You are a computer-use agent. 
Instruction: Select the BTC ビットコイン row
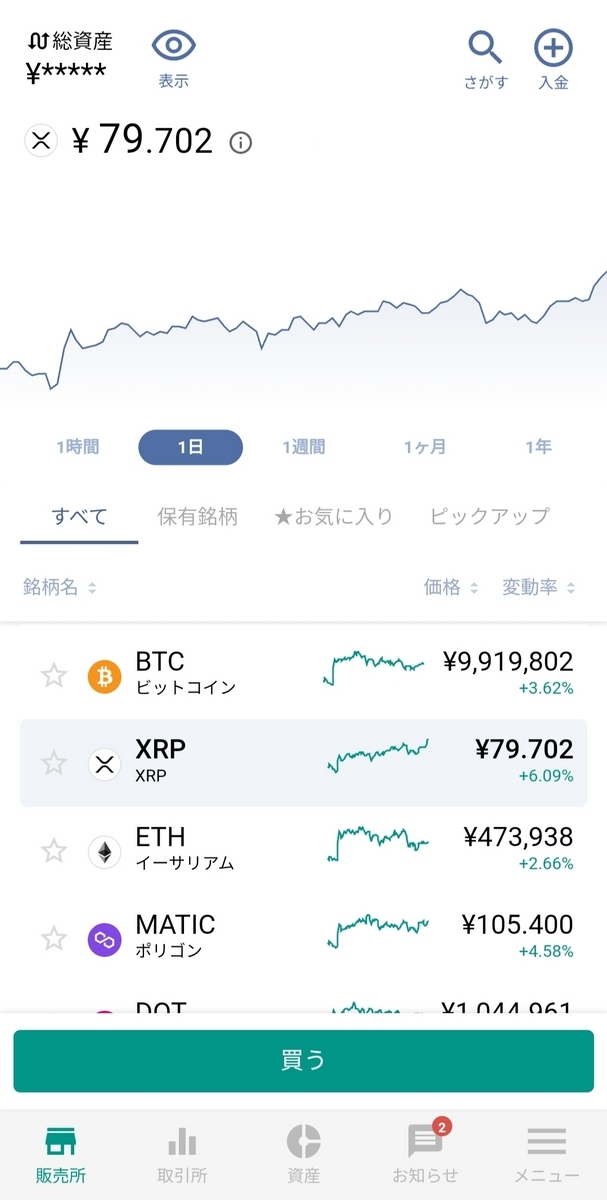[303, 676]
